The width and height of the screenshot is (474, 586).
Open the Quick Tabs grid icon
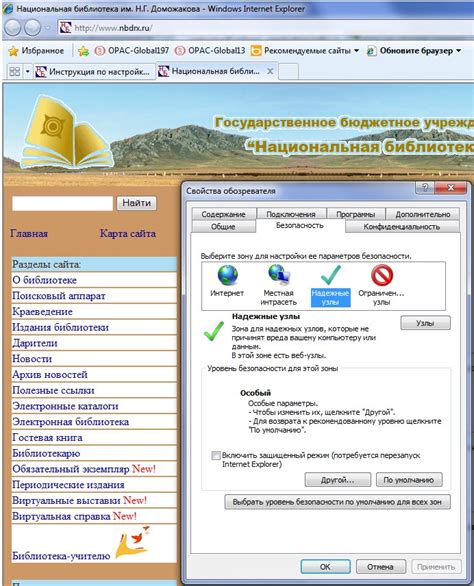pyautogui.click(x=15, y=71)
